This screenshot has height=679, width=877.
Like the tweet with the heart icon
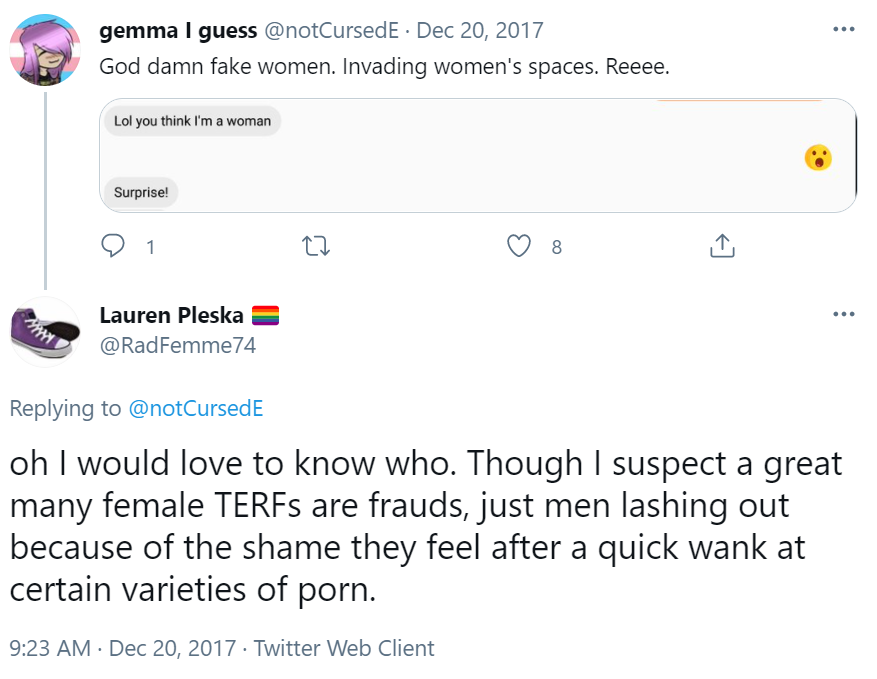click(518, 246)
